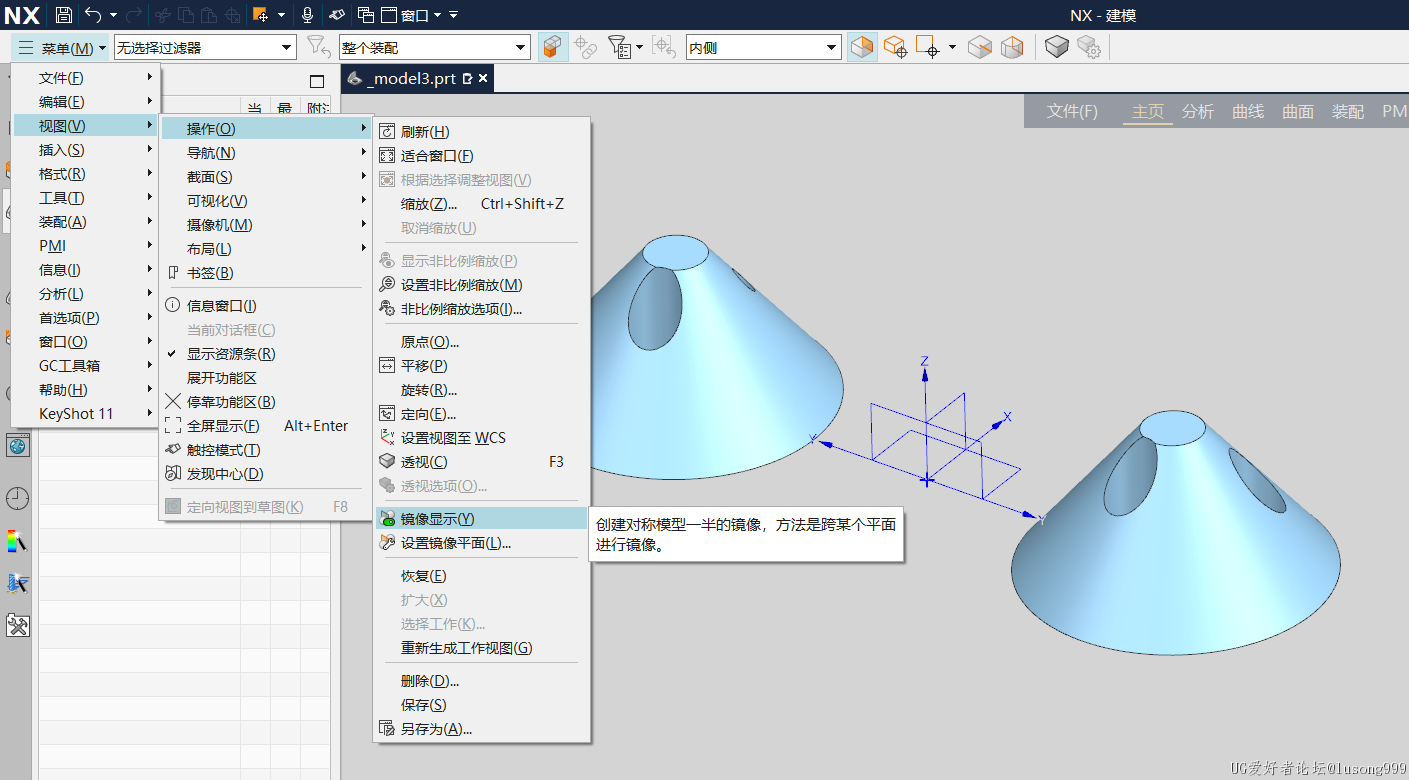The height and width of the screenshot is (780, 1409).
Task: Click the wrench tools icon in resource bar
Action: point(17,626)
